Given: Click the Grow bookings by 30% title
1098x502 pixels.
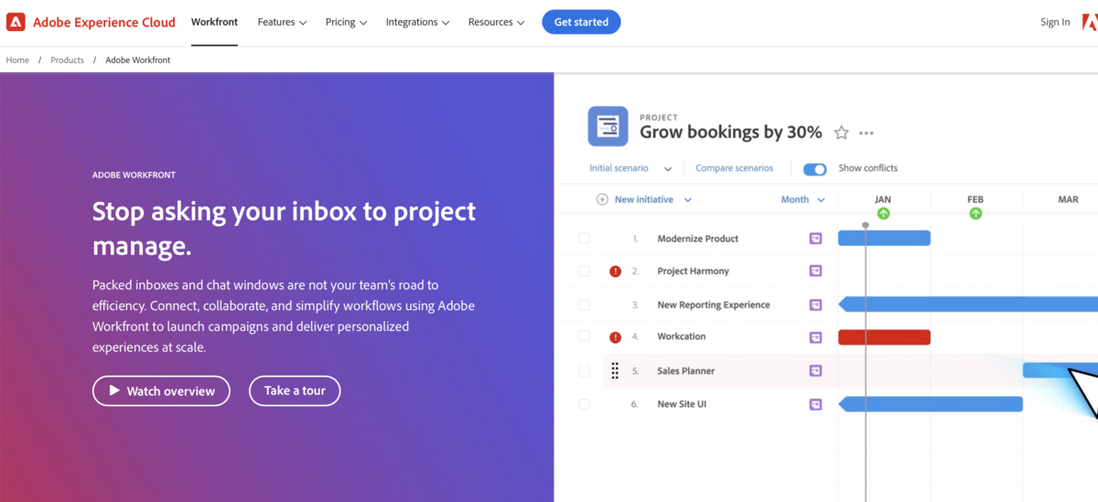Looking at the screenshot, I should 730,132.
